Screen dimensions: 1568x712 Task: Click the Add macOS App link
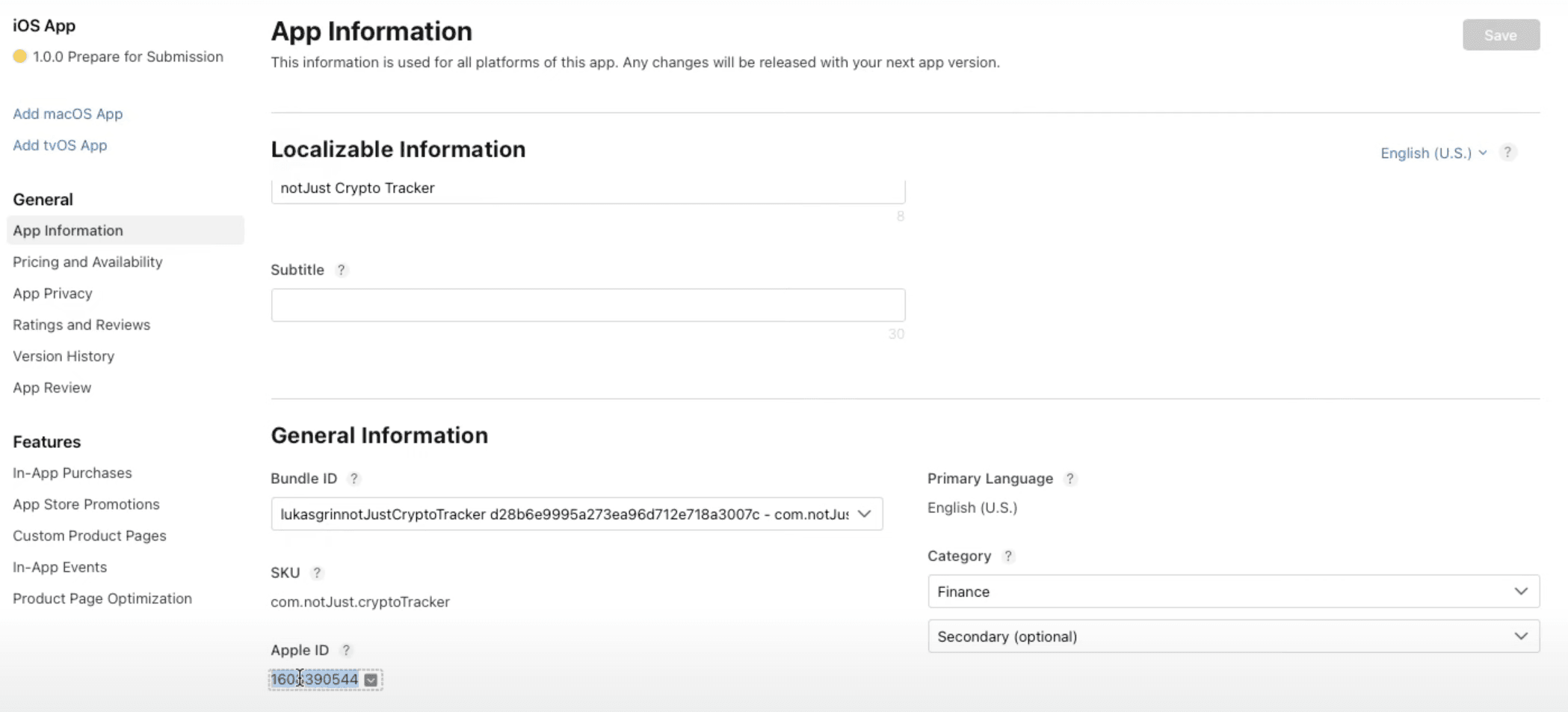coord(68,114)
